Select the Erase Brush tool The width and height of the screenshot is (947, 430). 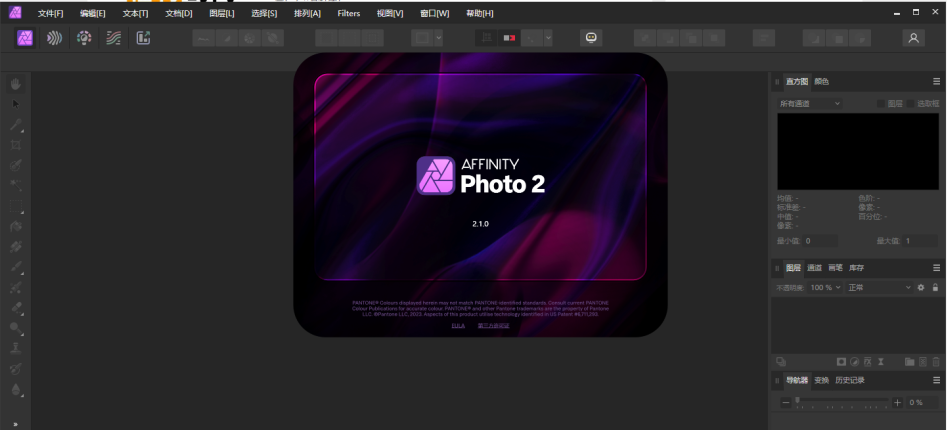coord(16,307)
